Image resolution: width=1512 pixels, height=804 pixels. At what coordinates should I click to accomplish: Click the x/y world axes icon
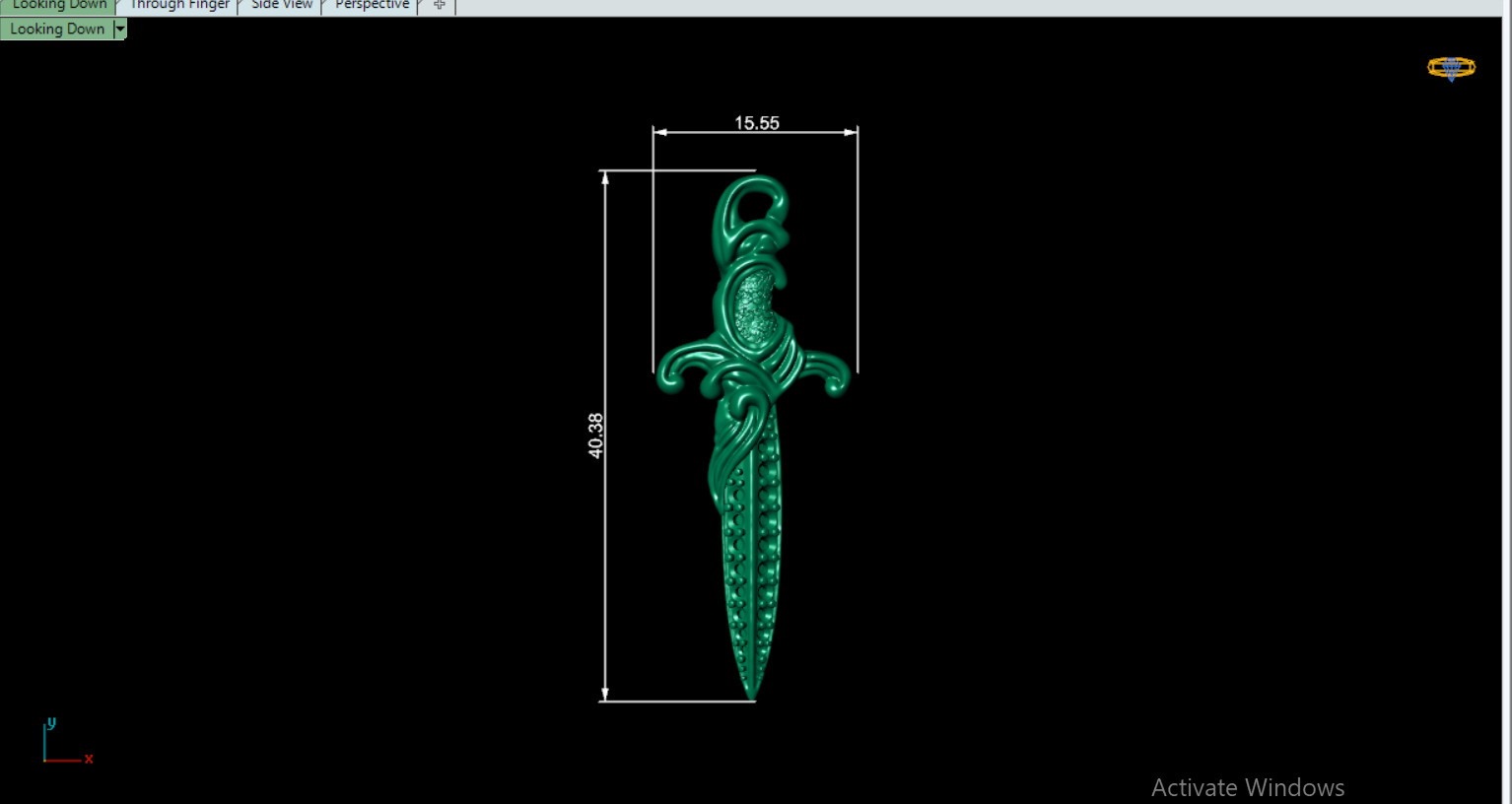pyautogui.click(x=67, y=742)
